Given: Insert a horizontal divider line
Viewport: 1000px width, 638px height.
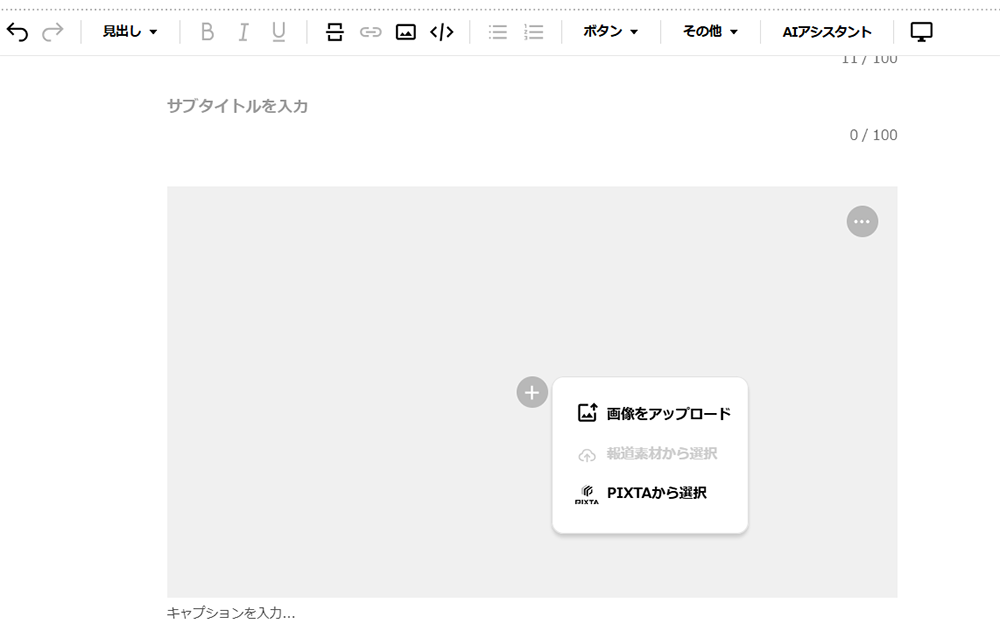Looking at the screenshot, I should click(x=335, y=31).
